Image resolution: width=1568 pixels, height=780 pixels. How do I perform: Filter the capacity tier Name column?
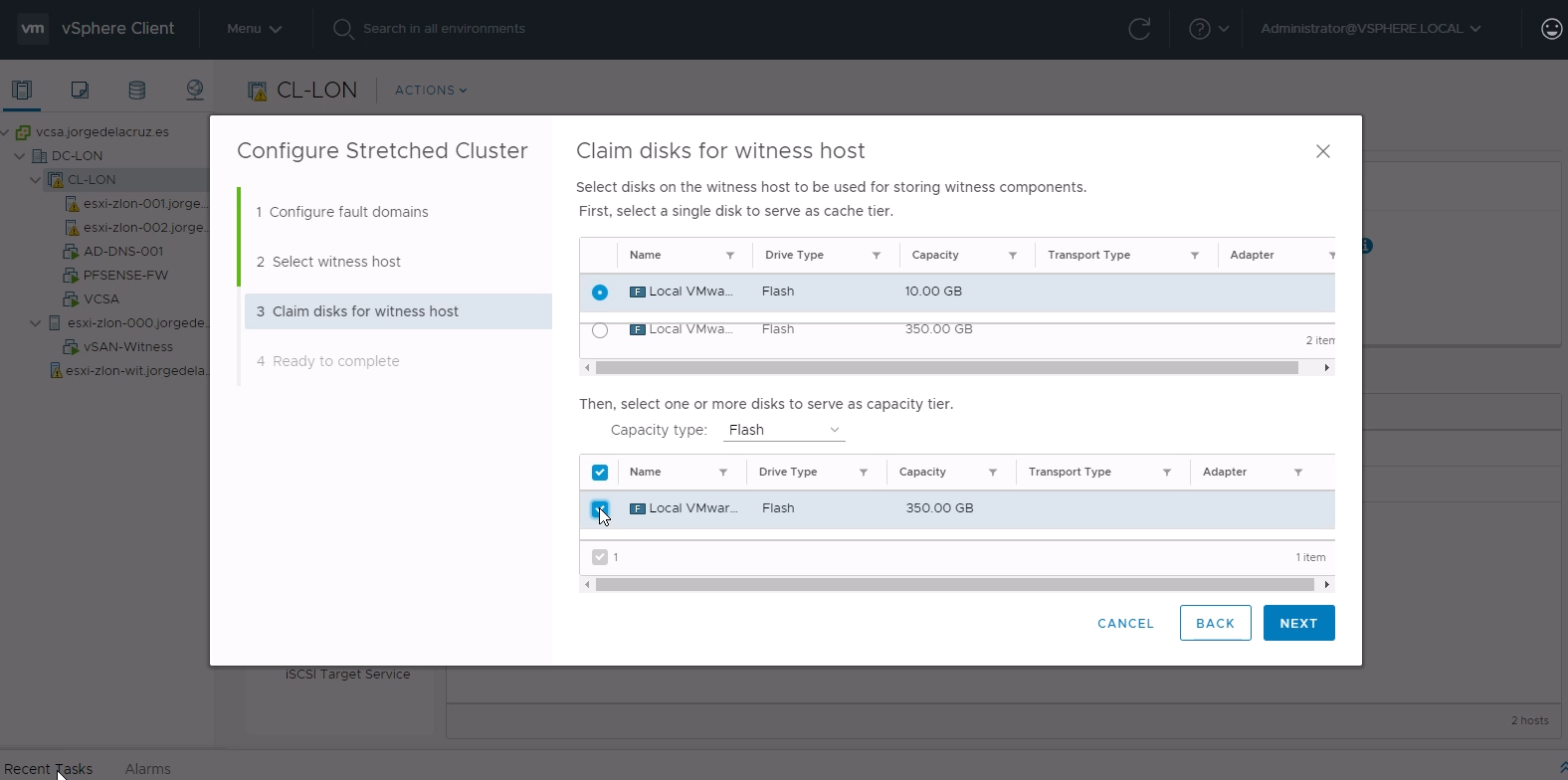click(723, 473)
